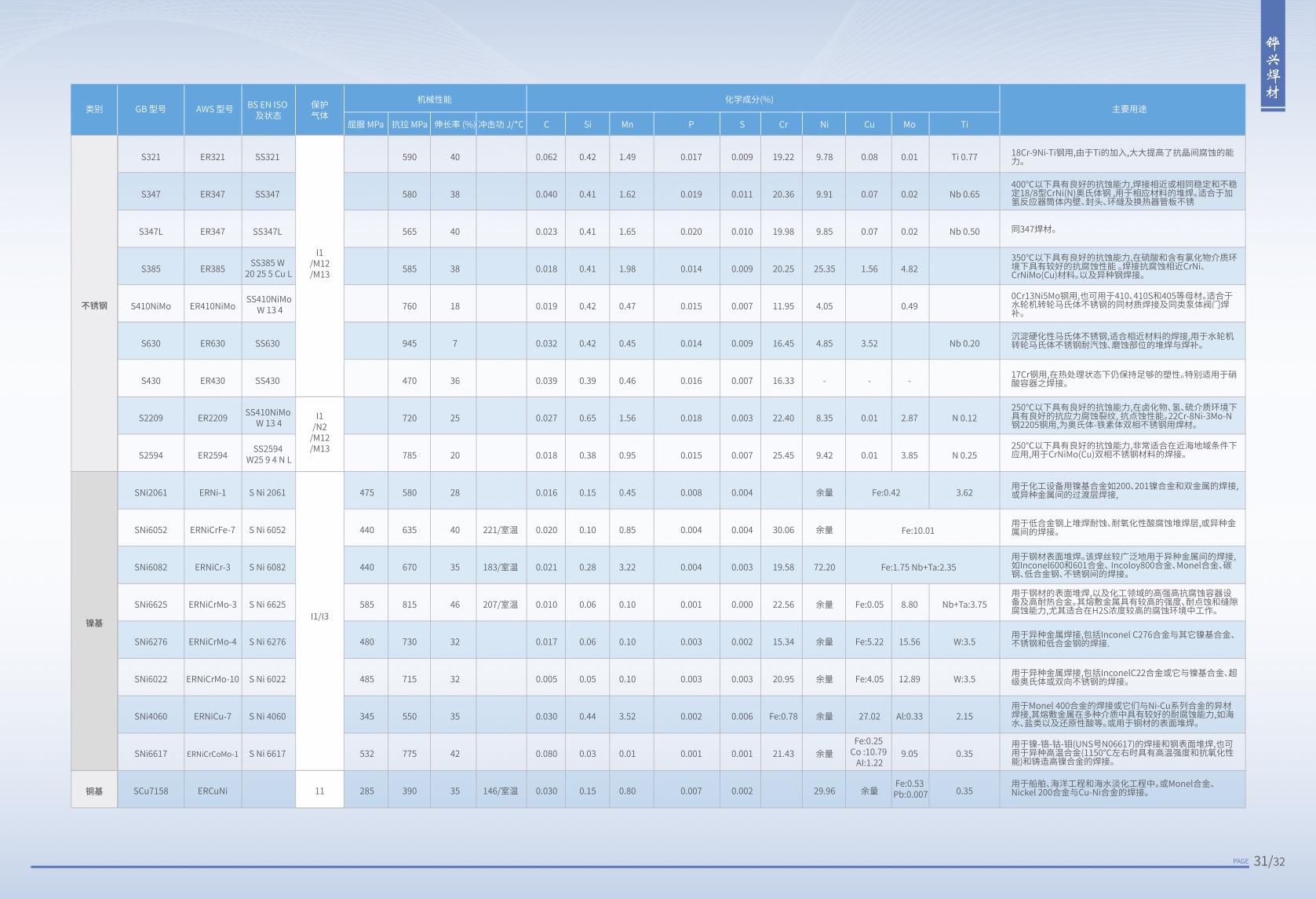Click the SCu7158 cell in last row
Viewport: 1316px width, 899px height.
(x=151, y=791)
